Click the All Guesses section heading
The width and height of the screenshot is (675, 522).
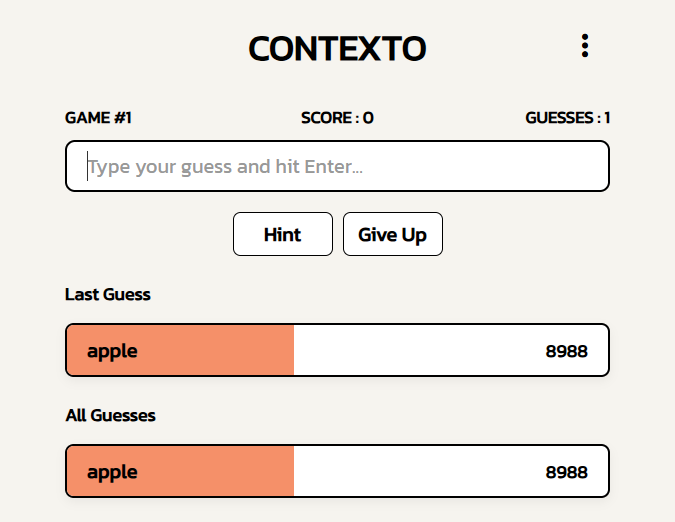click(x=110, y=415)
